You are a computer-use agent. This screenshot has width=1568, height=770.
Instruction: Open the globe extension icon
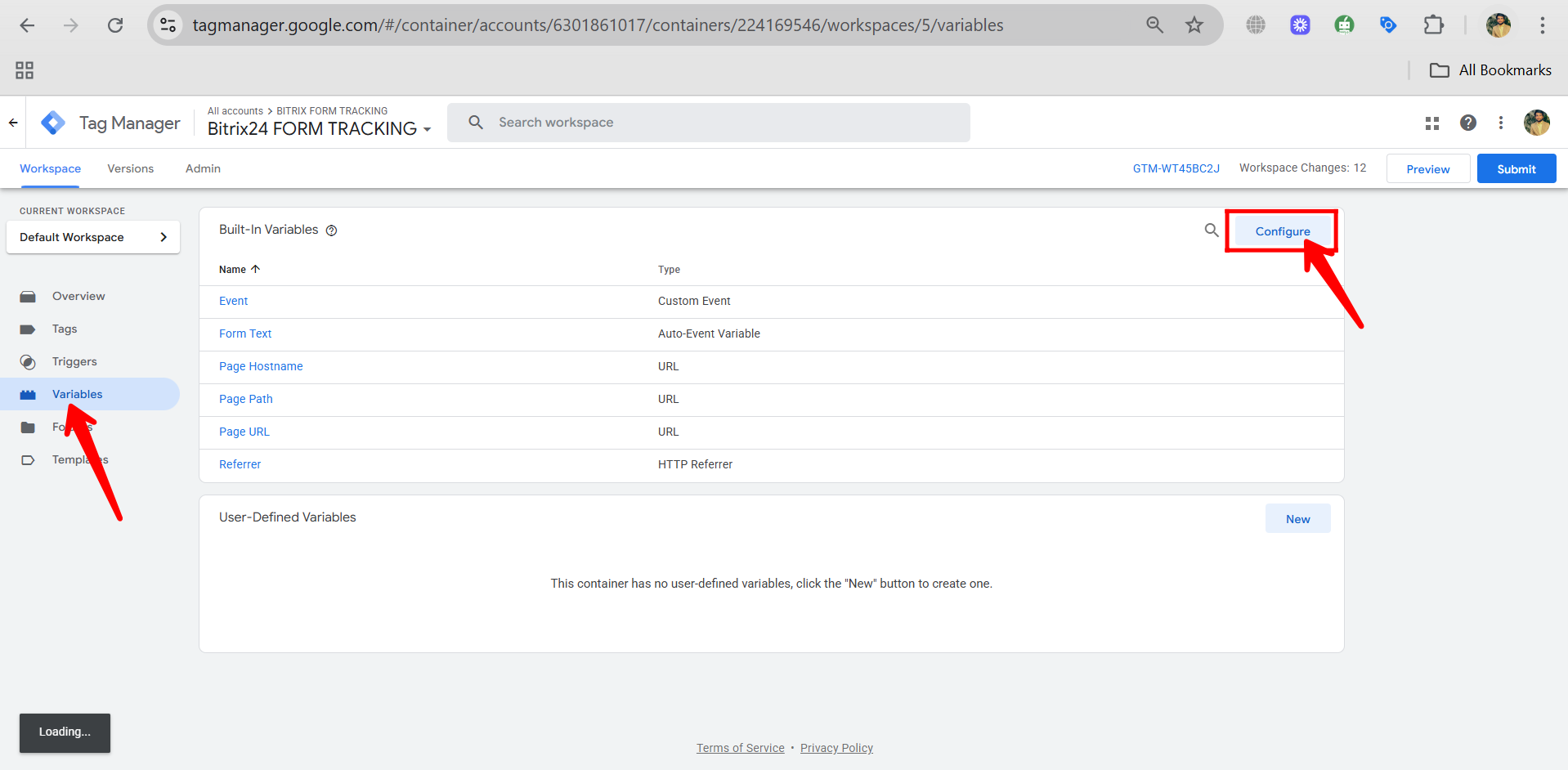pyautogui.click(x=1256, y=25)
